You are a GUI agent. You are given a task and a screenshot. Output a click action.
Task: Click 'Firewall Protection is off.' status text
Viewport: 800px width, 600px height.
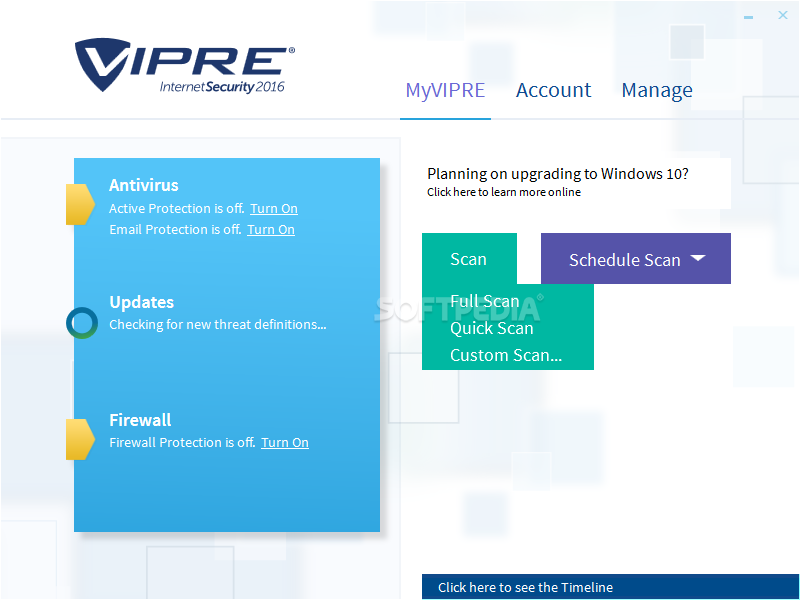[x=182, y=442]
